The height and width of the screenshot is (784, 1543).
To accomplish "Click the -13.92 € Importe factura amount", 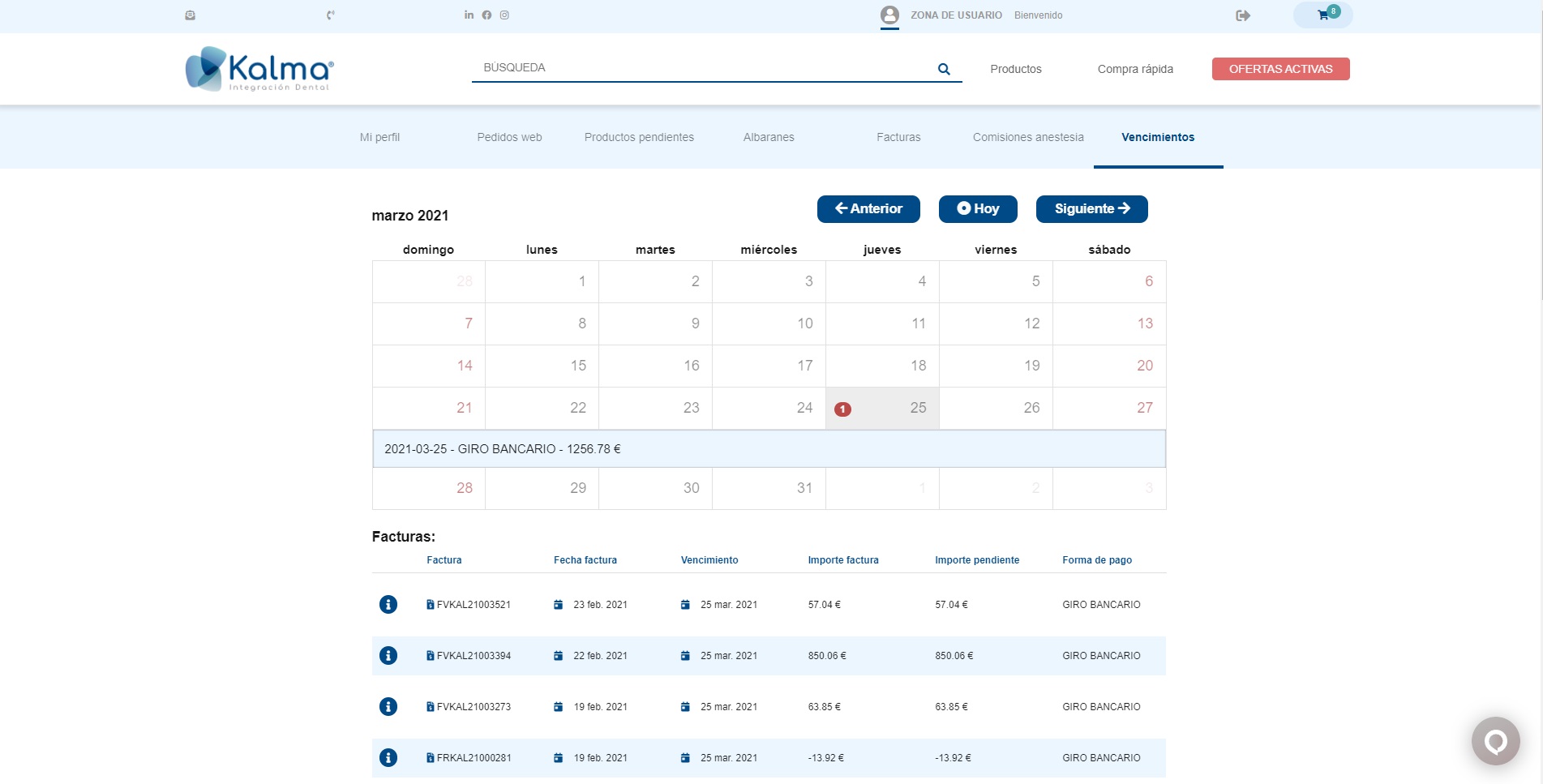I will [825, 758].
